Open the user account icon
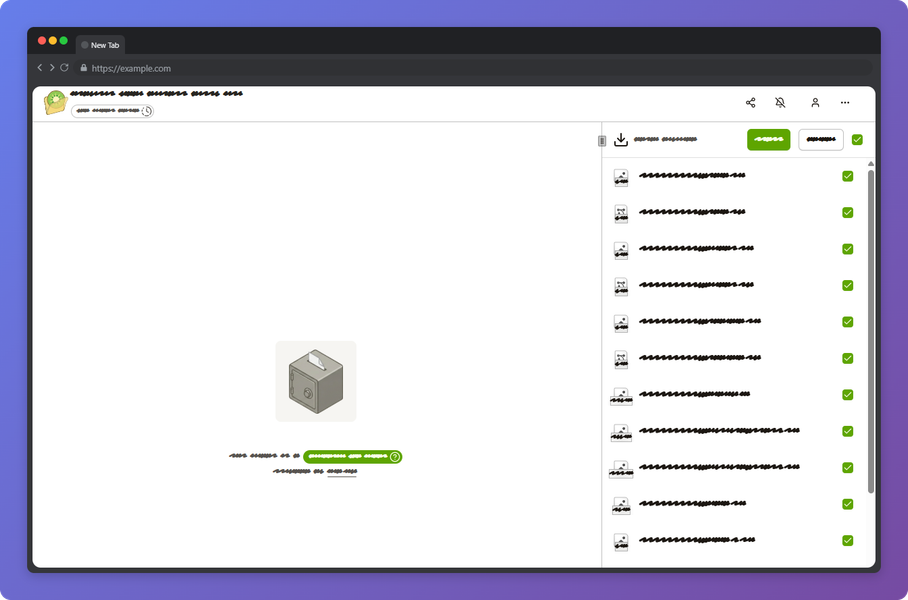908x600 pixels. [x=815, y=103]
